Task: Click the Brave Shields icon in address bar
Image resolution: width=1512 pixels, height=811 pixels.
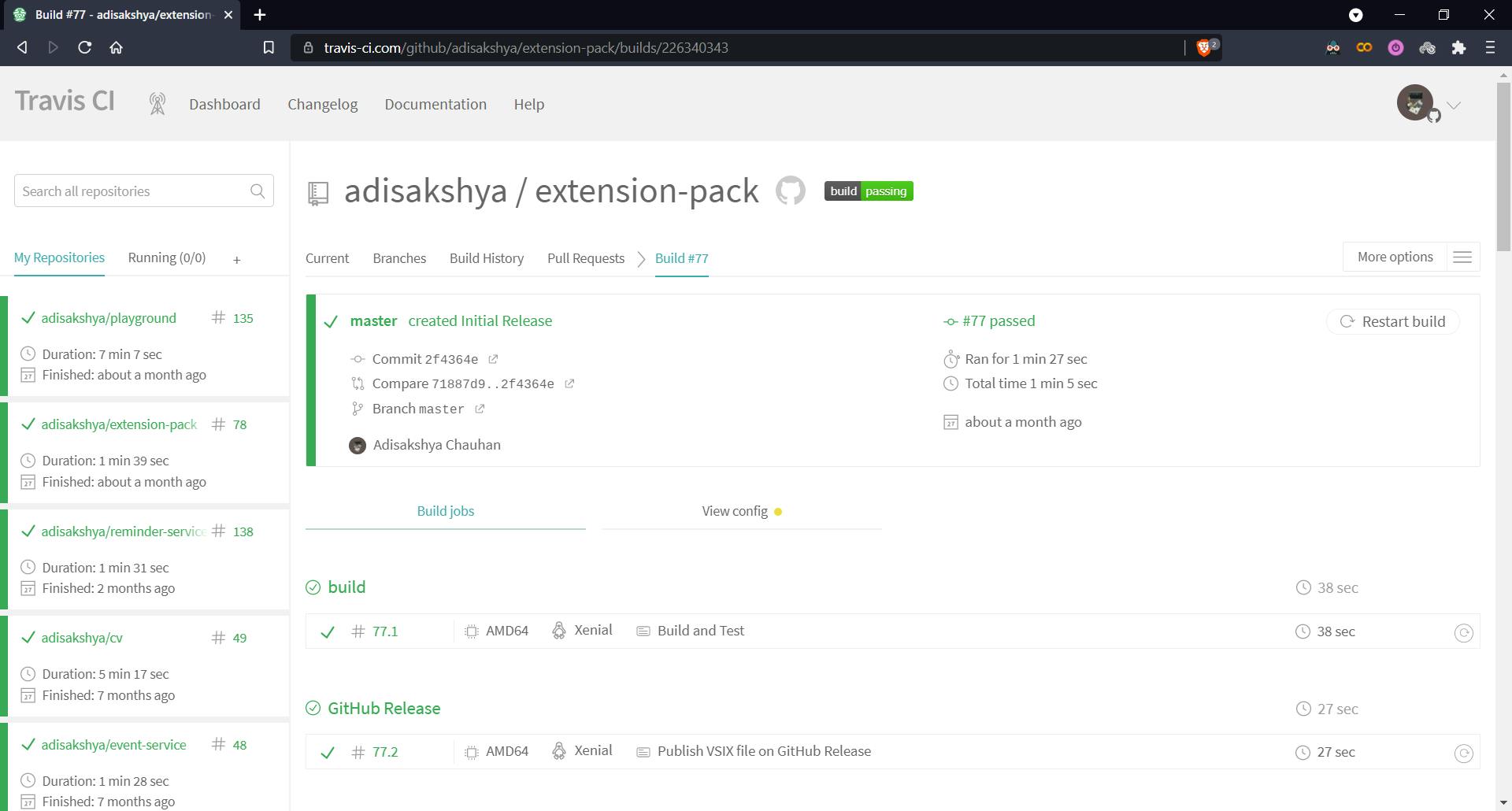Action: pos(1203,47)
